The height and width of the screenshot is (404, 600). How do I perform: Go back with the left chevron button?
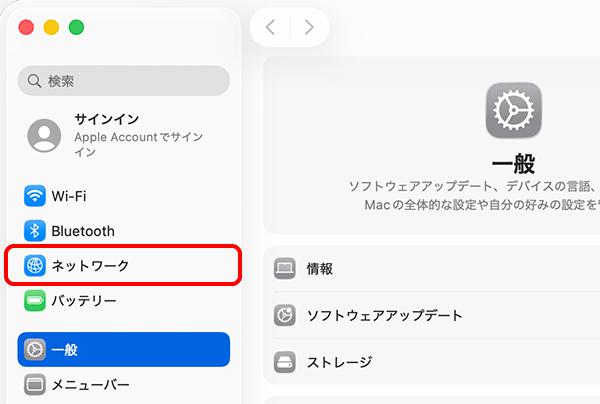271,27
